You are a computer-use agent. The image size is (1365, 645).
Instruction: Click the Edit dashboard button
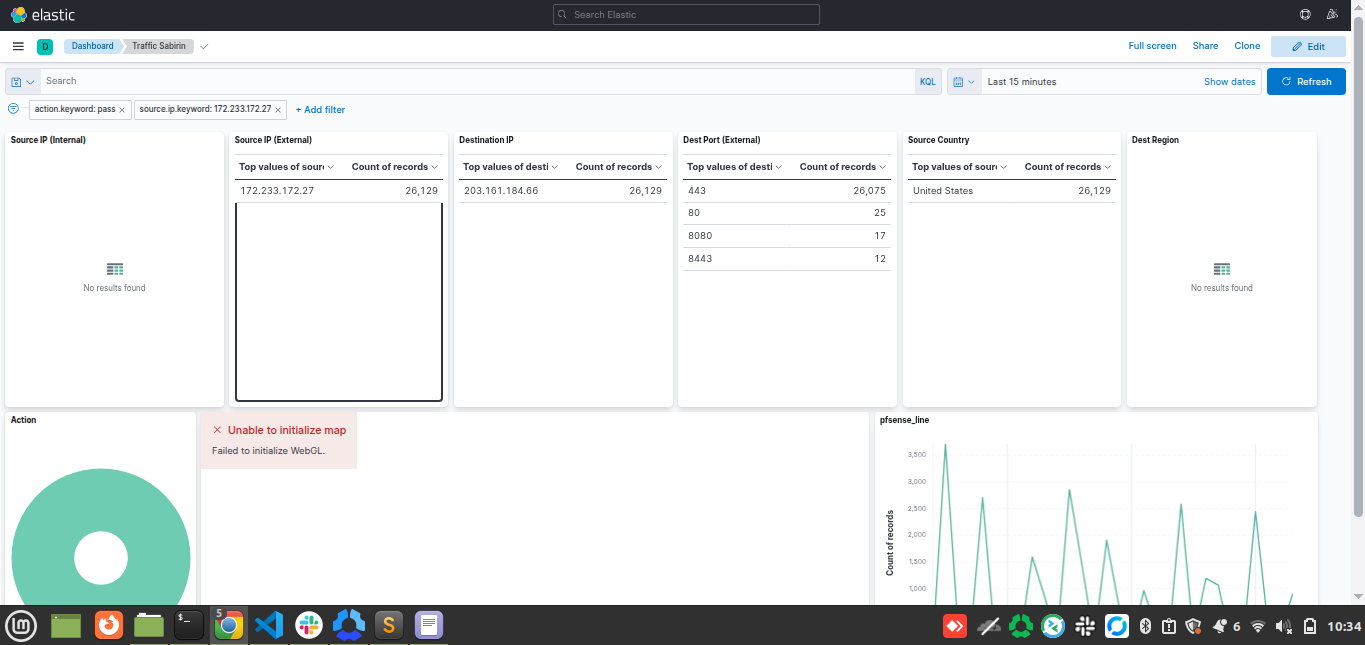pos(1308,46)
